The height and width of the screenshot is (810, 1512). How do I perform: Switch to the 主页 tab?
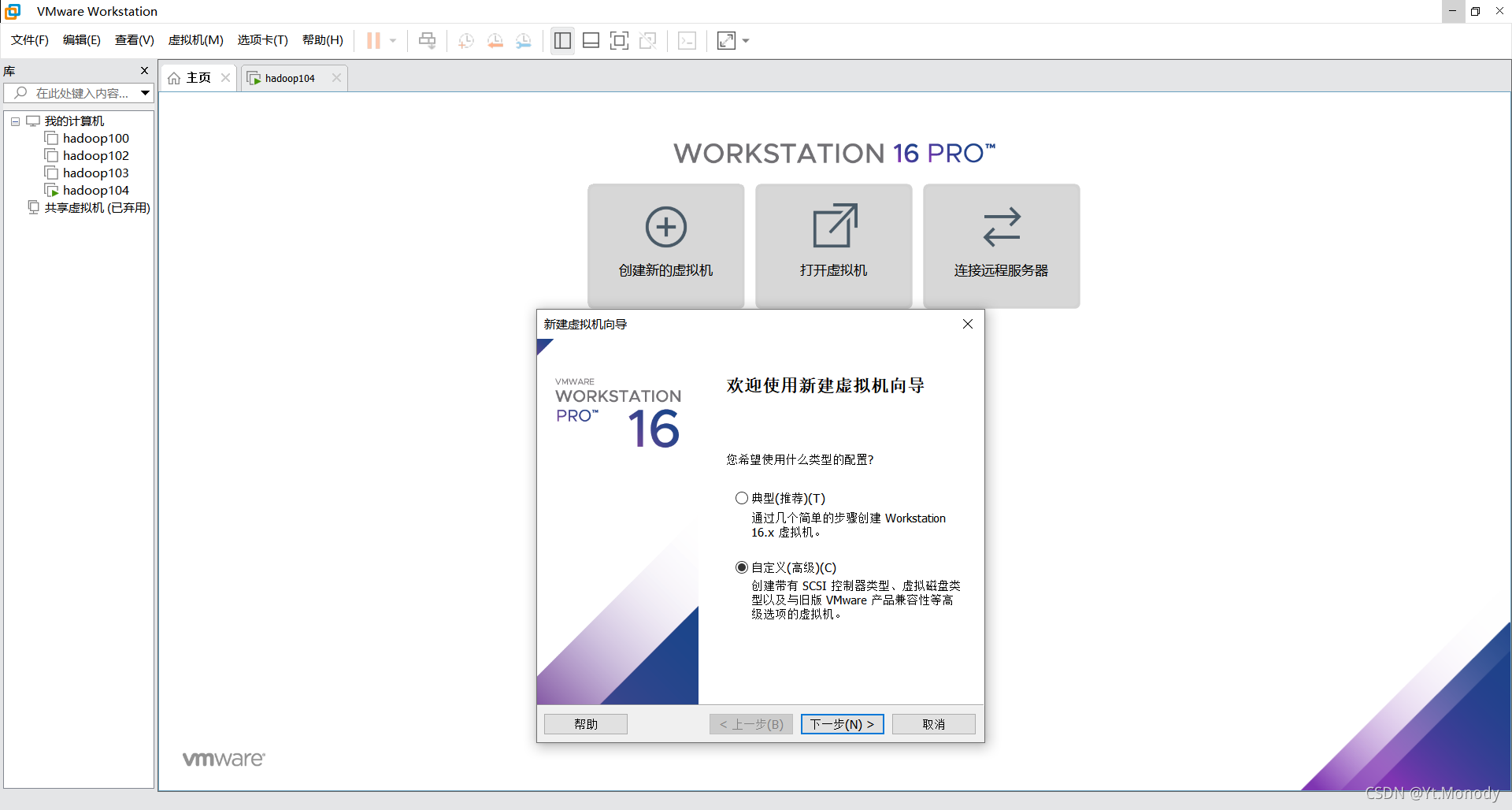tap(198, 78)
